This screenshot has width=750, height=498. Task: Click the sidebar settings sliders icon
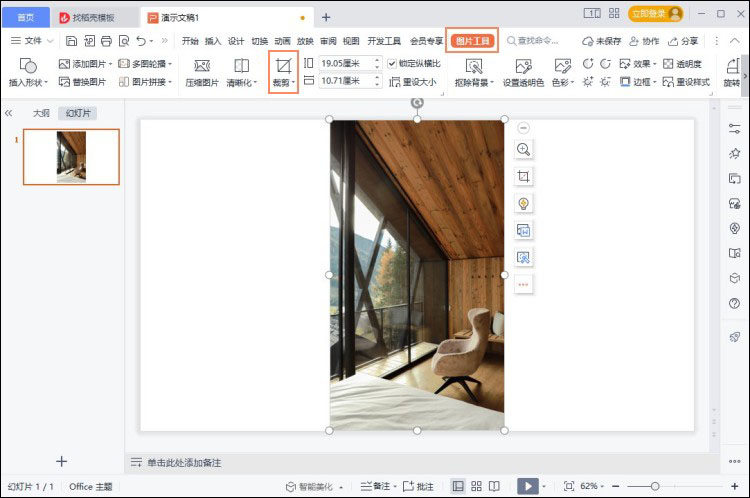coord(734,128)
